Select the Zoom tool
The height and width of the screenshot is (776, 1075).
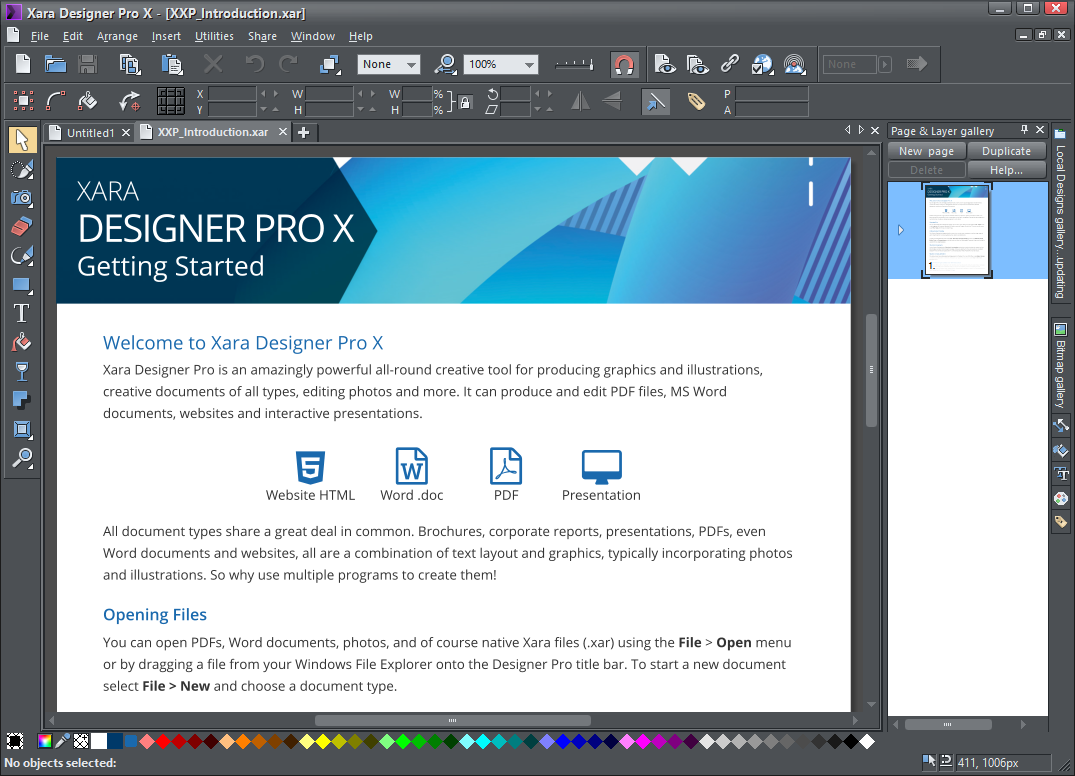(22, 458)
